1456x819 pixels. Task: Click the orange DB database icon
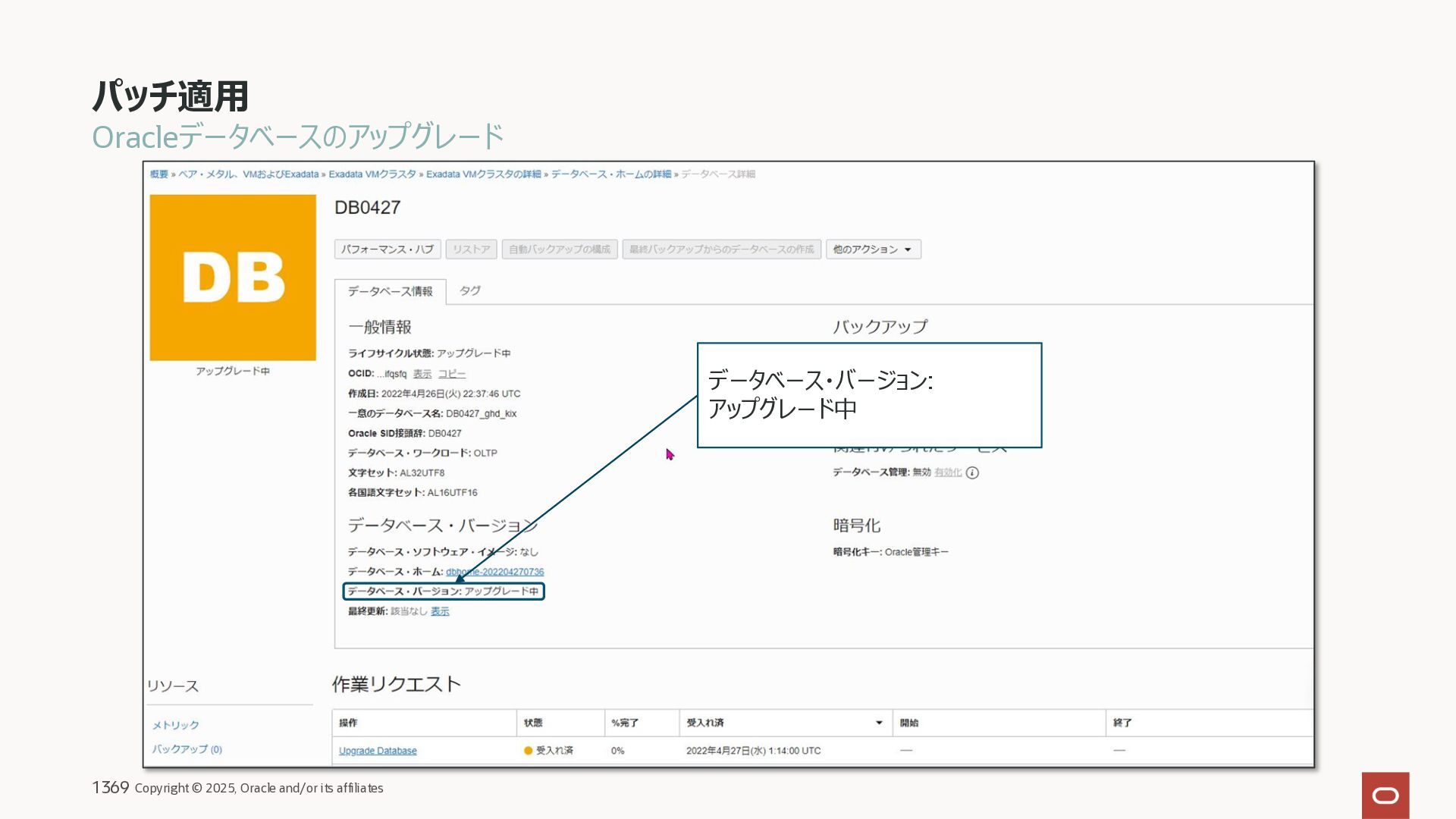233,278
